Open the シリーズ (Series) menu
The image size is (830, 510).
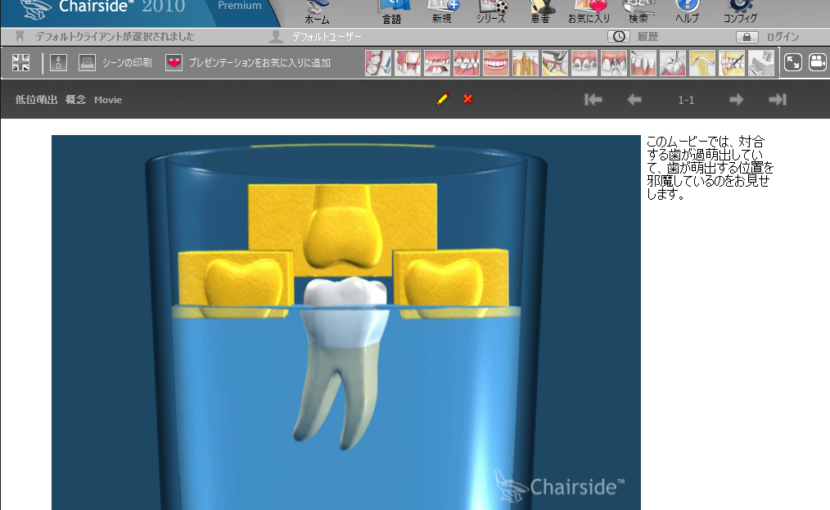tap(491, 13)
